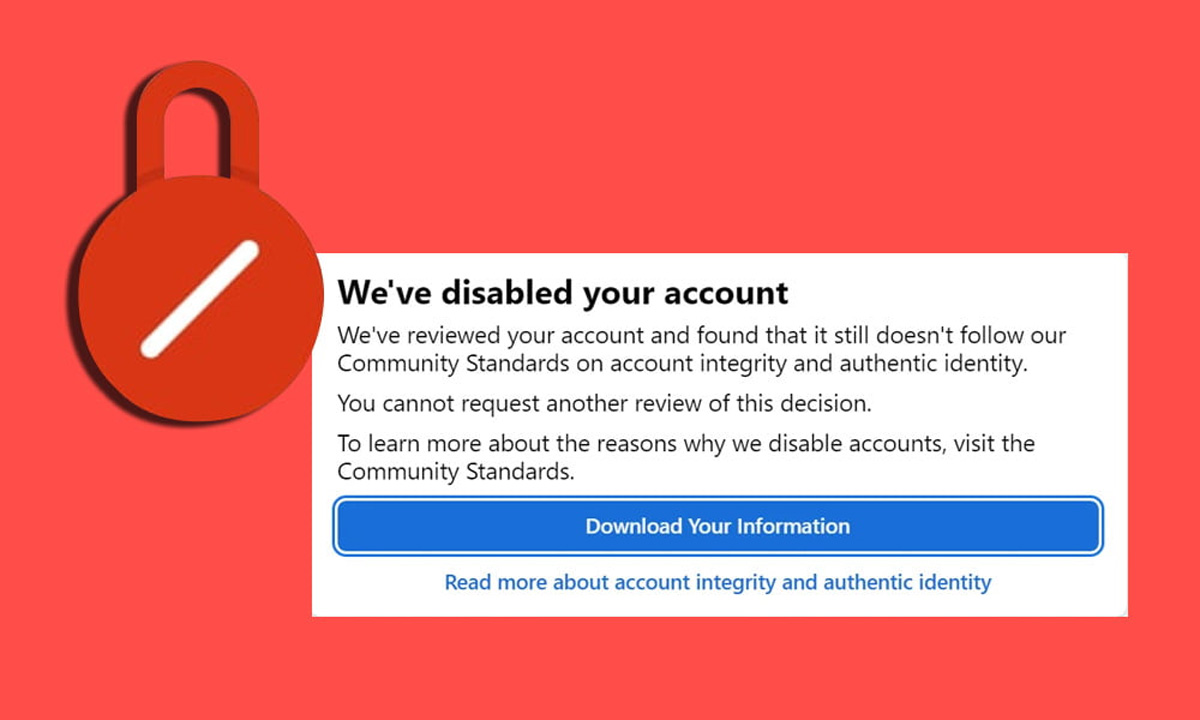
Task: Click the word "Download" on the blue button
Action: 633,526
